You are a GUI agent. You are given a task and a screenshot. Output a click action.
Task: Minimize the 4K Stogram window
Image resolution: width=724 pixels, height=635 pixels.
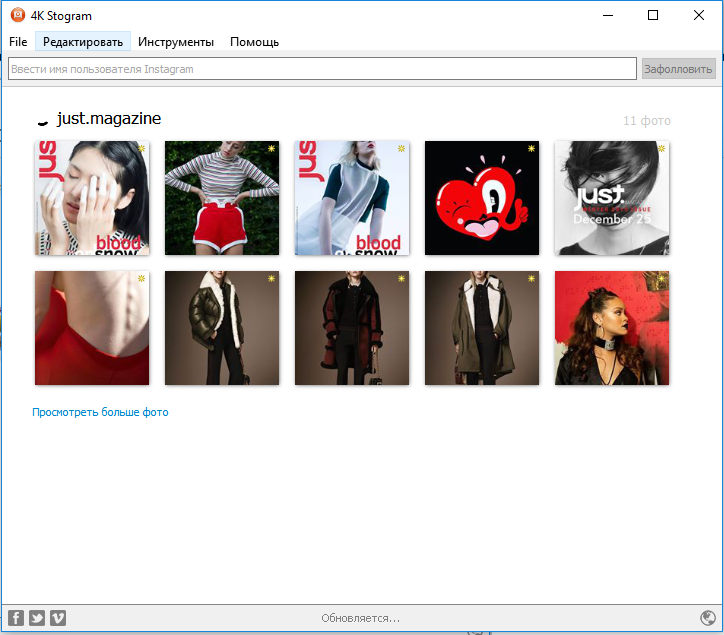coord(608,15)
